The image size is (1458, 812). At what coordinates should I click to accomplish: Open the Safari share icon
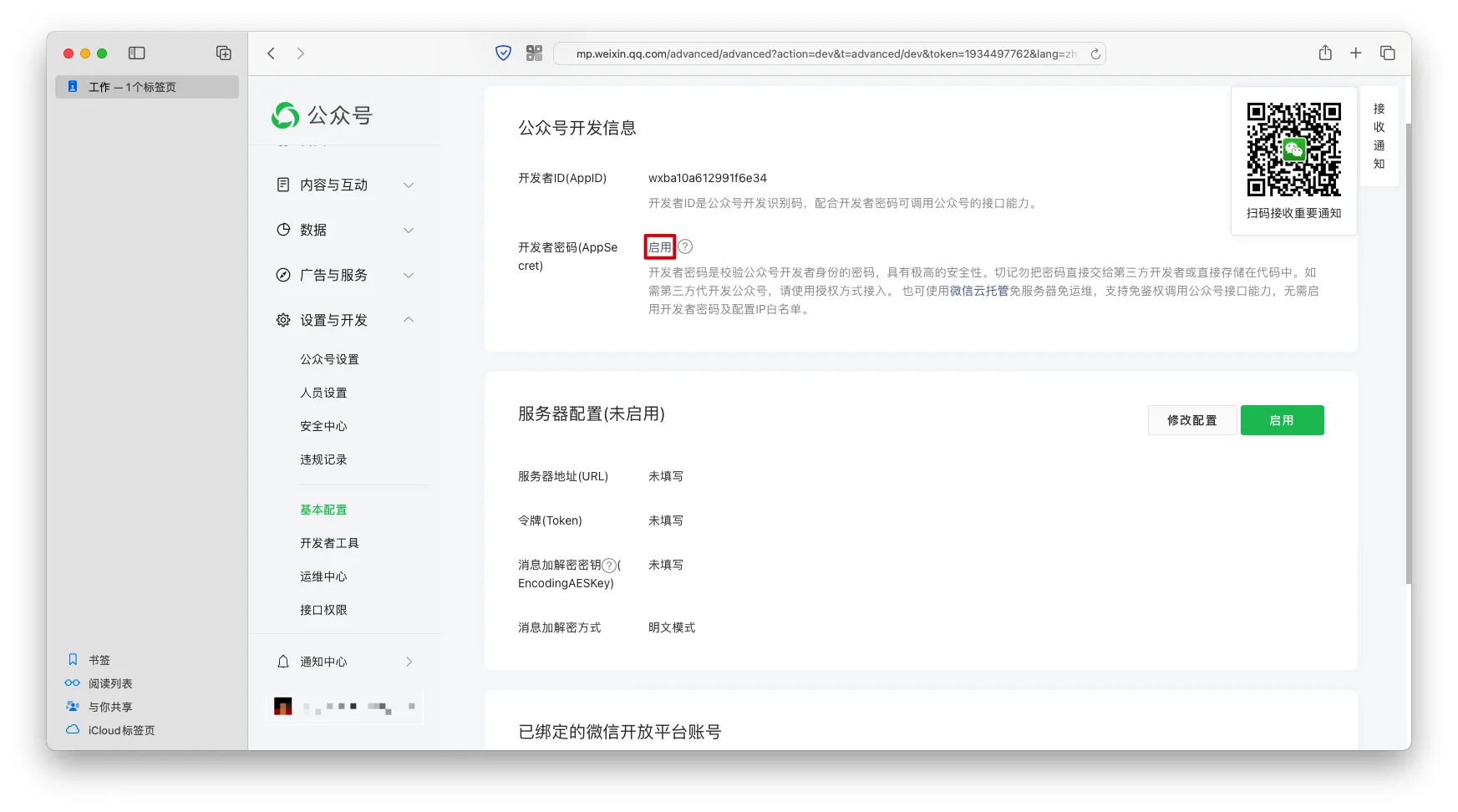click(x=1325, y=53)
